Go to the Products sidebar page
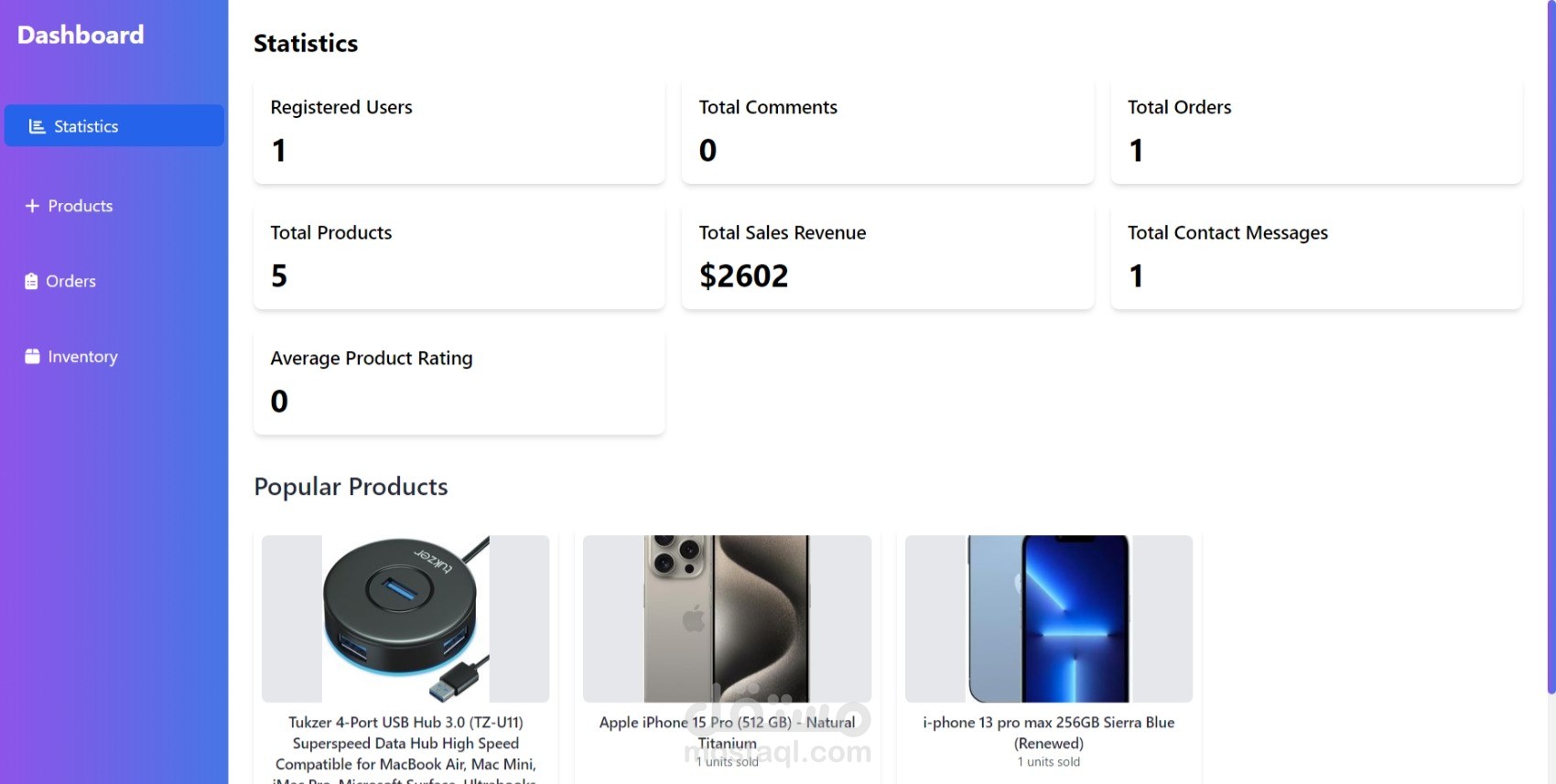 click(81, 206)
